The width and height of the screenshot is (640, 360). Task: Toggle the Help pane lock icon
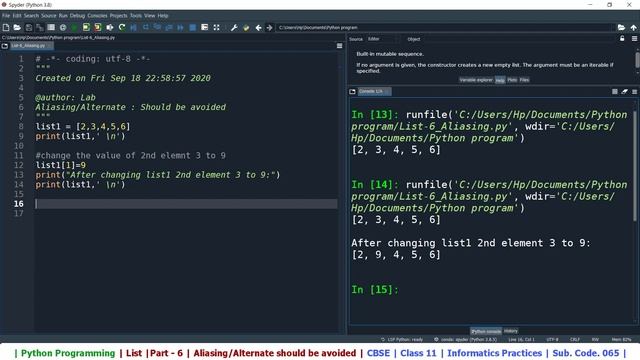click(622, 39)
